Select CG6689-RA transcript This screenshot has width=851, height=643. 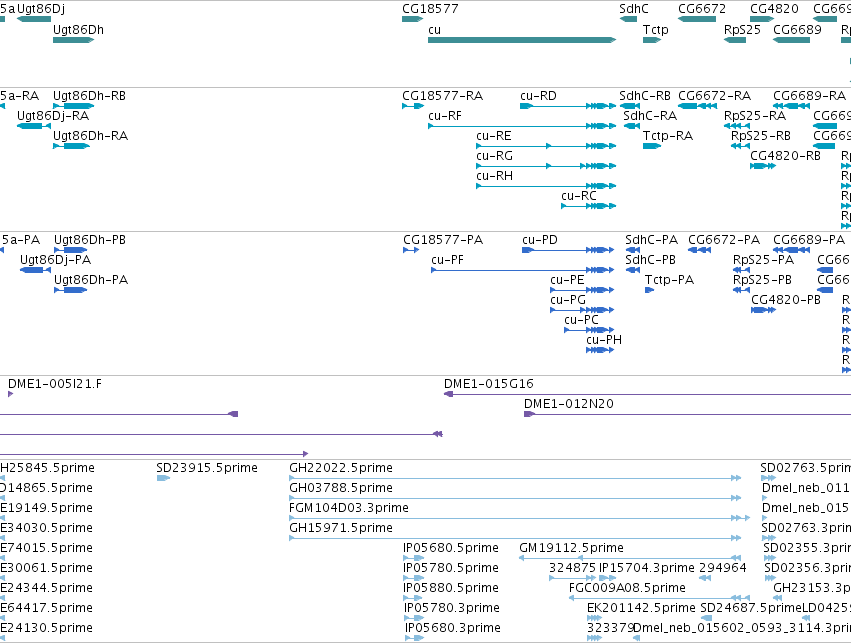[792, 106]
